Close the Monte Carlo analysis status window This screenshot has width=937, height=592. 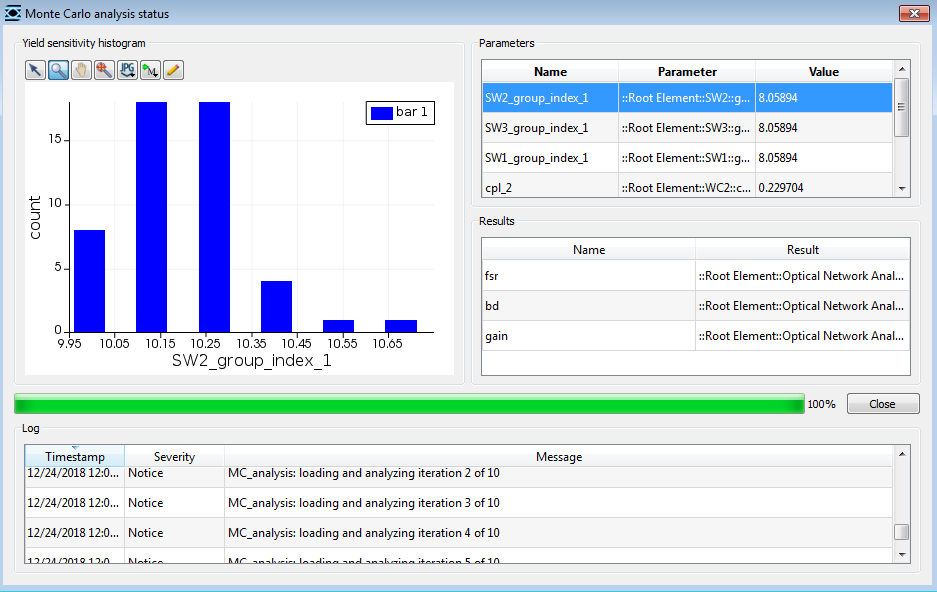(x=914, y=13)
